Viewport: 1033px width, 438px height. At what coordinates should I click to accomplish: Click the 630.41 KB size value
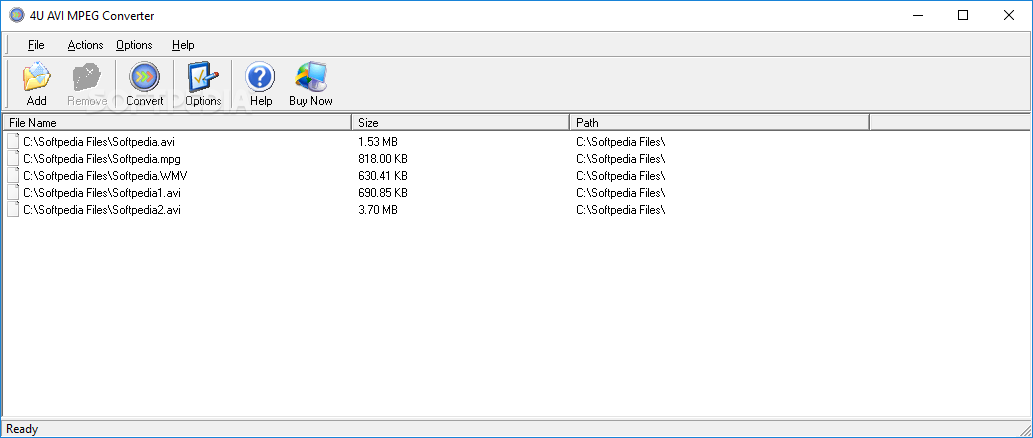click(x=383, y=176)
